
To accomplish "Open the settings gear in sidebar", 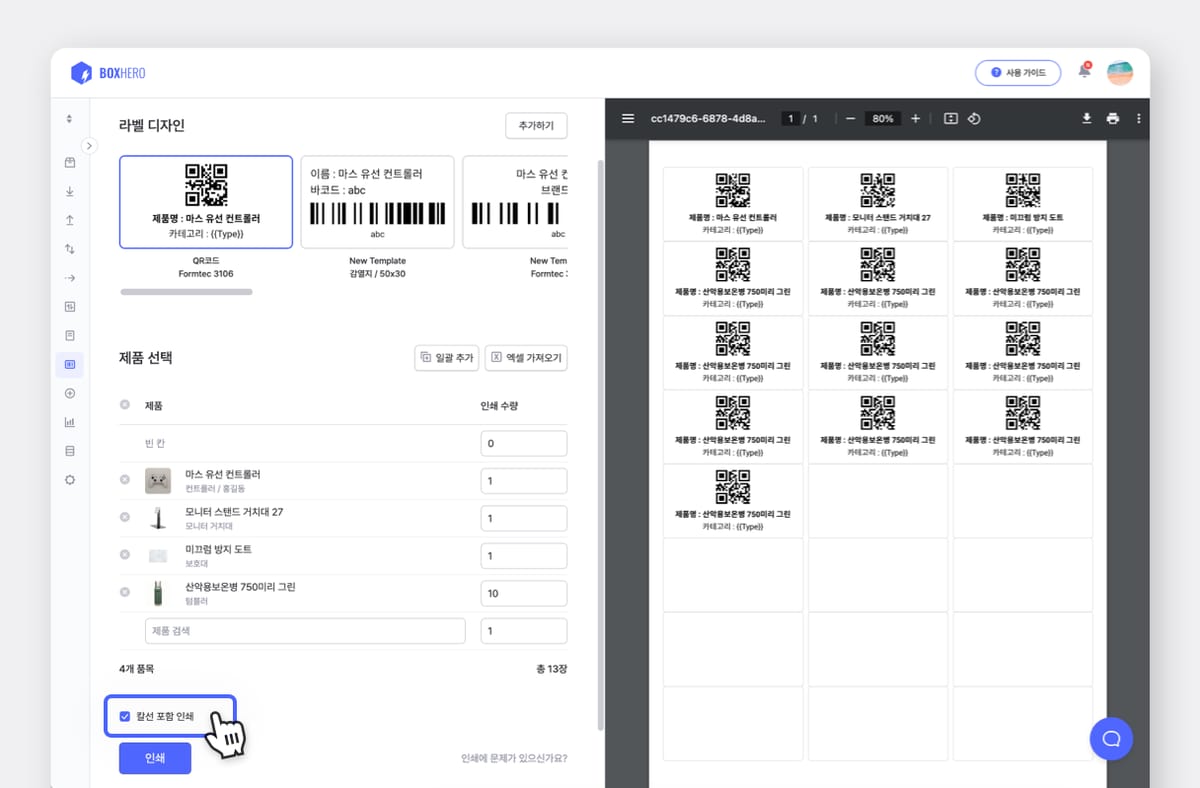I will 70,480.
